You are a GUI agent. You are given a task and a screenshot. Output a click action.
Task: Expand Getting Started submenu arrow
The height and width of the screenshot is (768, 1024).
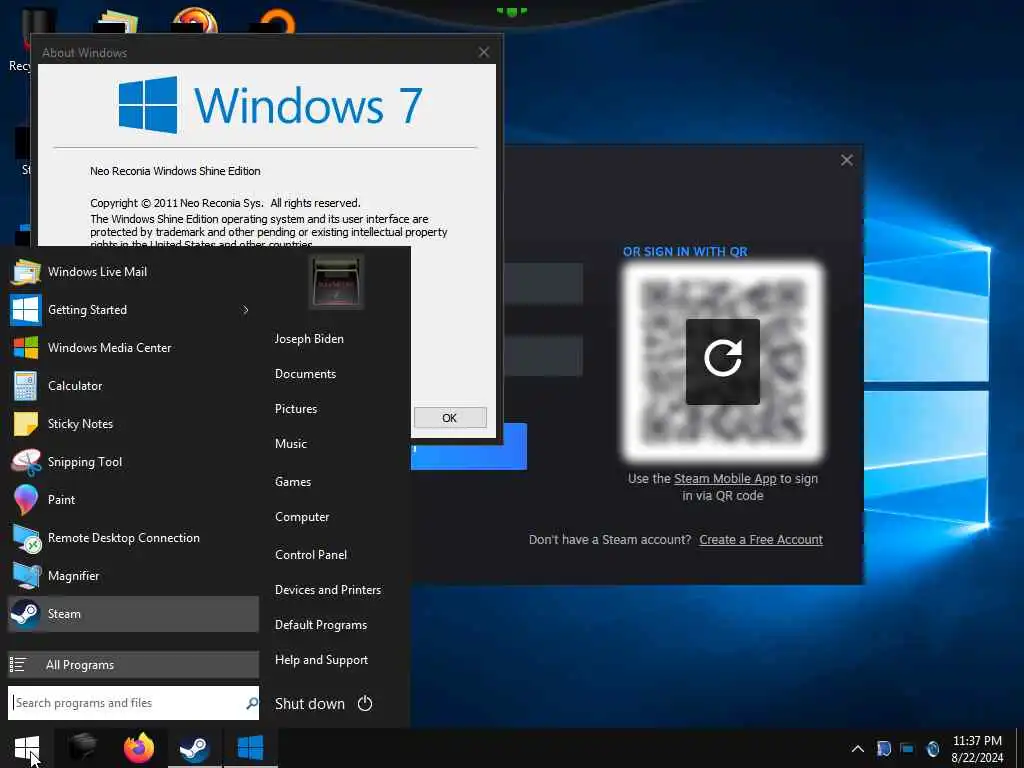coord(246,310)
